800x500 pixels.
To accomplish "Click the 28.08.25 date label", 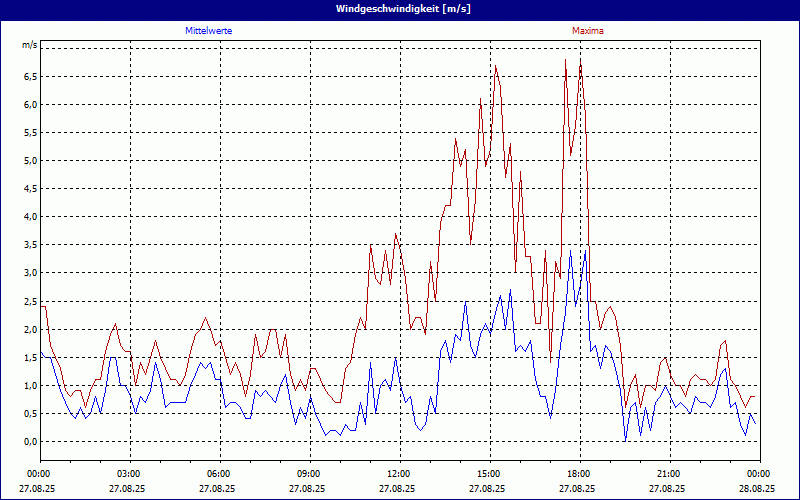I will click(757, 489).
